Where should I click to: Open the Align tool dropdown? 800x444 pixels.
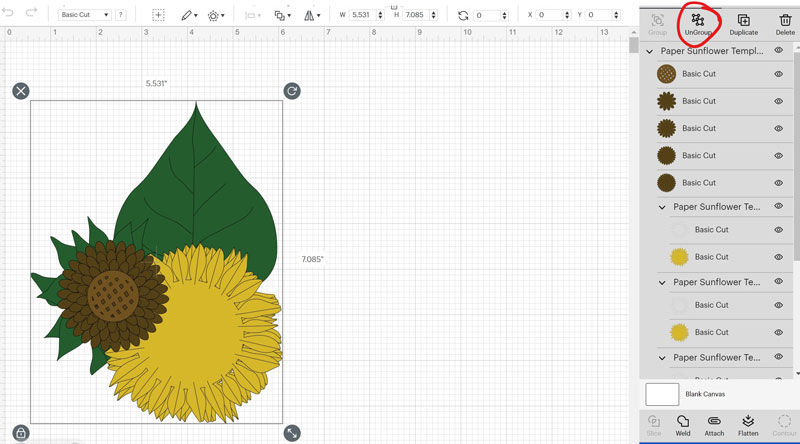pos(253,15)
